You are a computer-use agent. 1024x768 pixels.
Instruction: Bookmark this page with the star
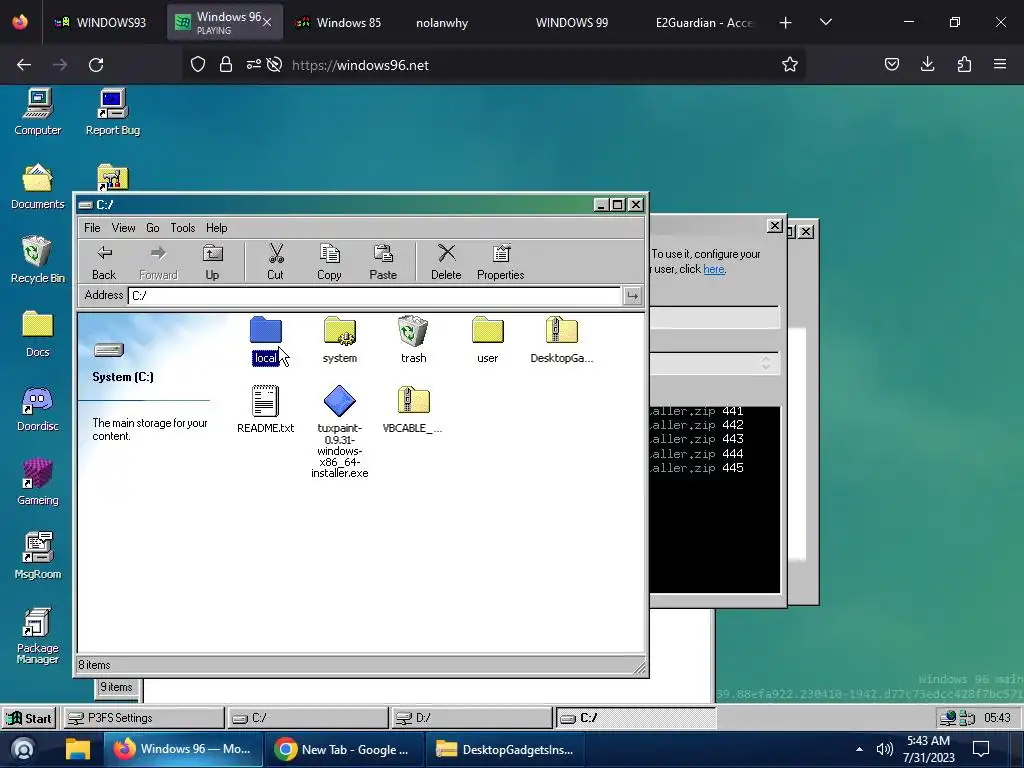(x=790, y=65)
